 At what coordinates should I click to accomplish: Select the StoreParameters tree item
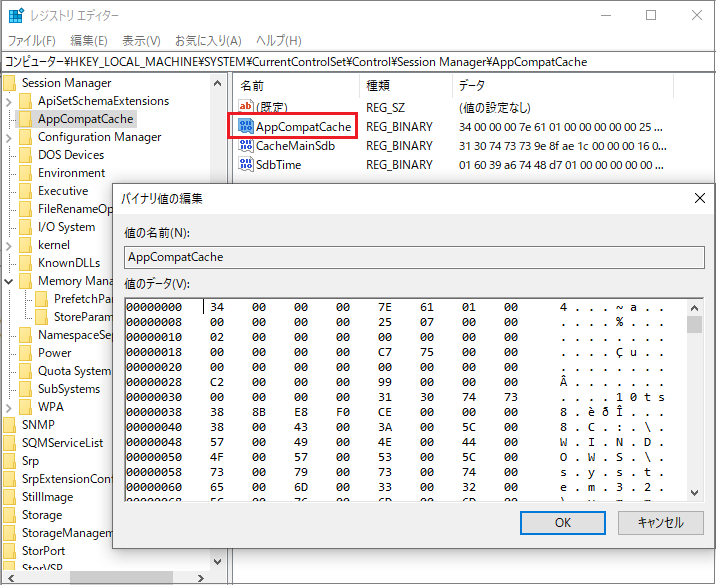click(83, 317)
